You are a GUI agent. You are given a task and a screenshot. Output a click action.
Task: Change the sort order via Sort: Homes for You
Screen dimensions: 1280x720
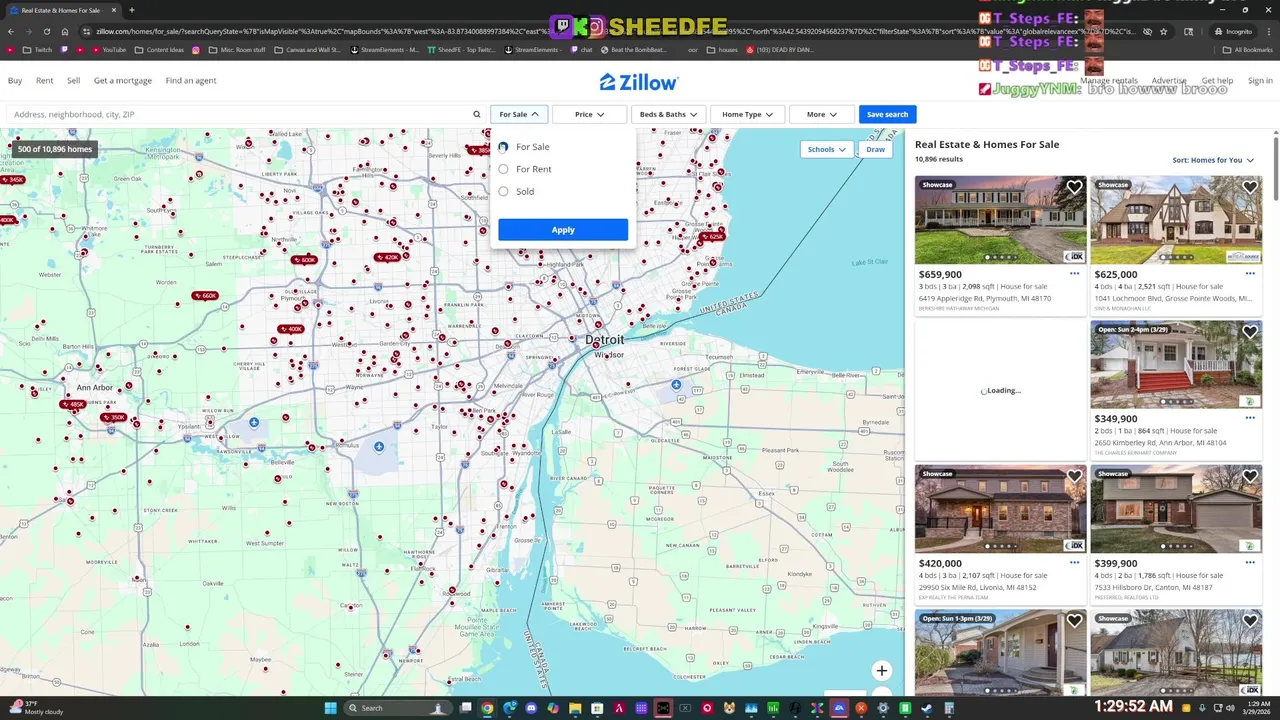click(x=1213, y=160)
